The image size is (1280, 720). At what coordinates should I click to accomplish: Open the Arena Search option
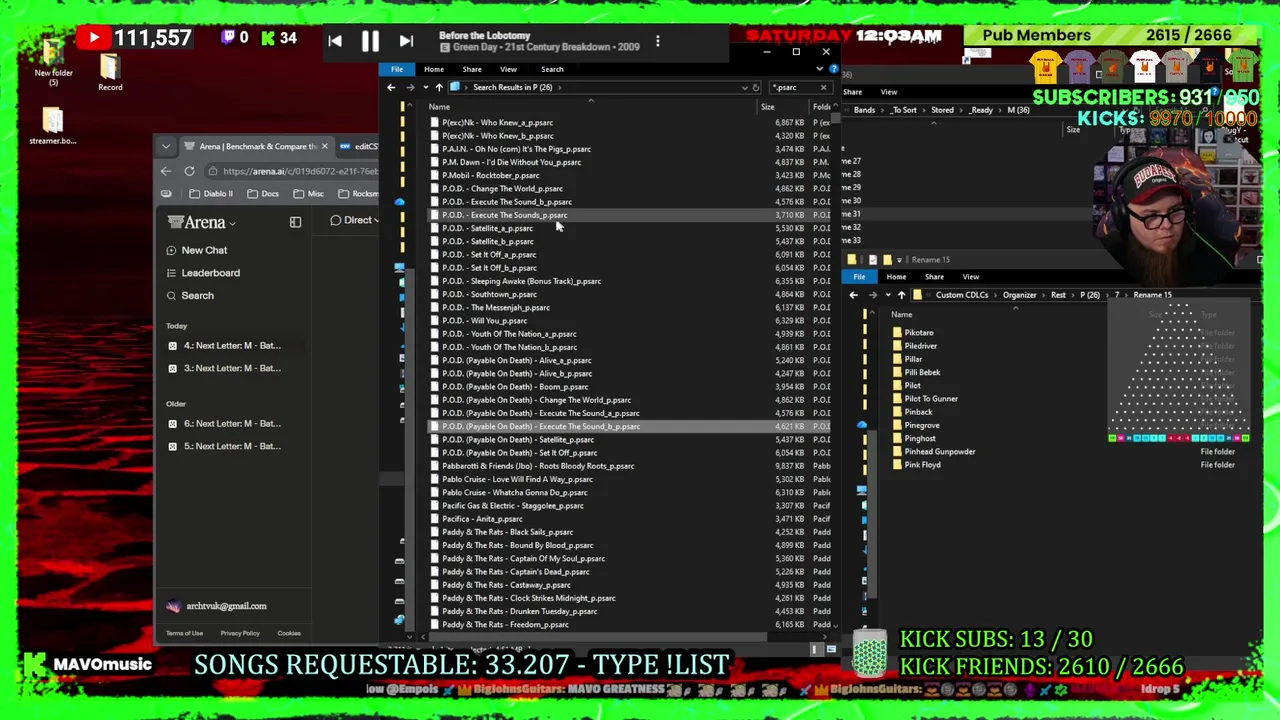pos(190,296)
